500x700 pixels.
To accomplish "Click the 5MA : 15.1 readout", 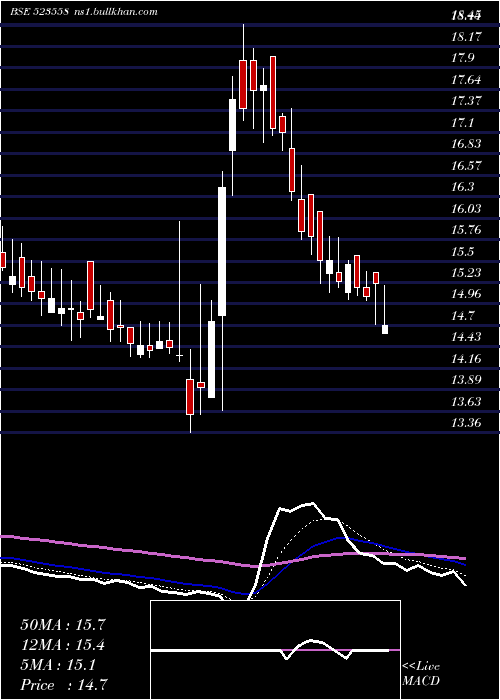I will (58, 665).
